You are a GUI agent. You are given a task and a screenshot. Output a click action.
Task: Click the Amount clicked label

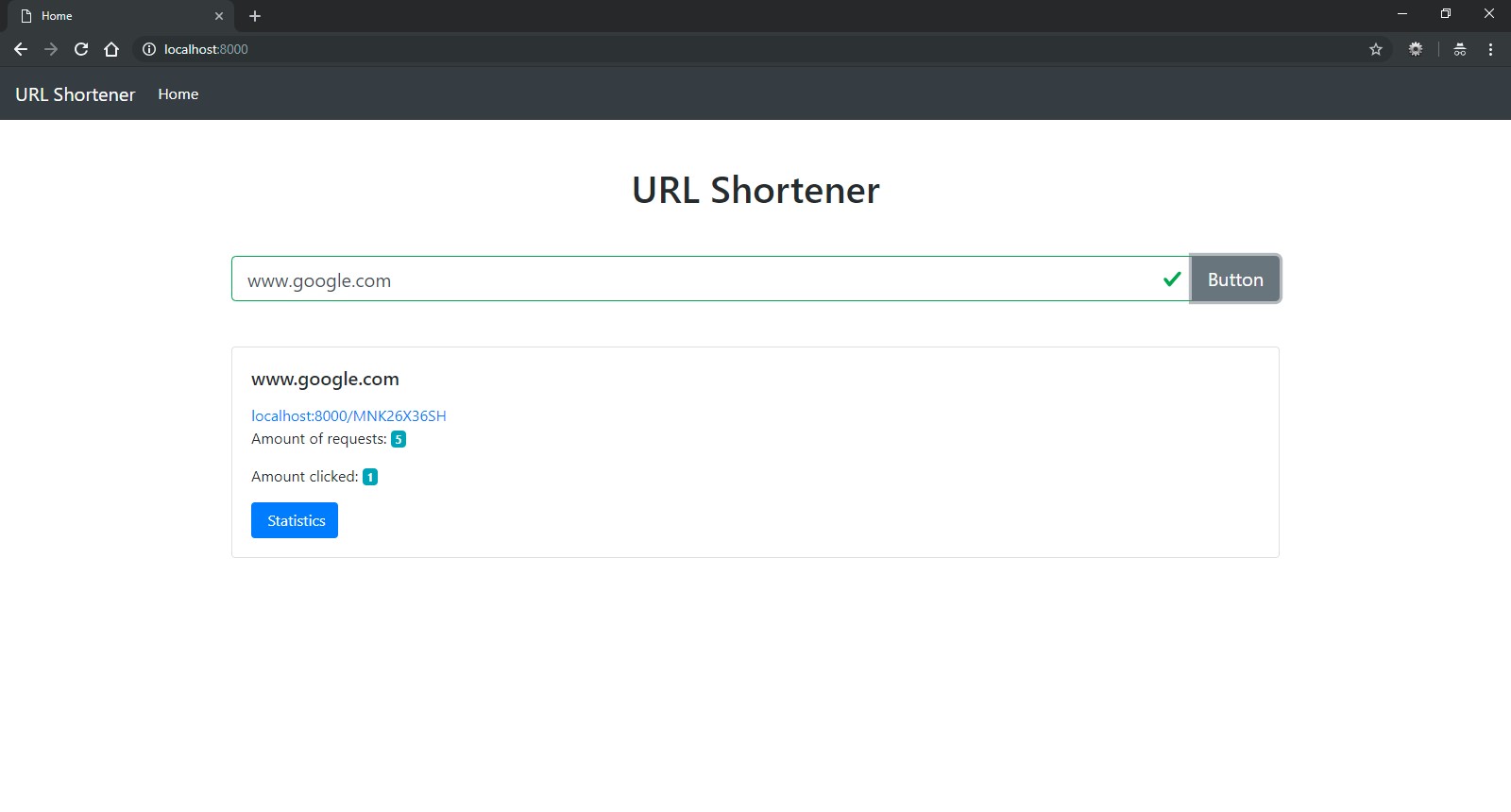point(305,477)
